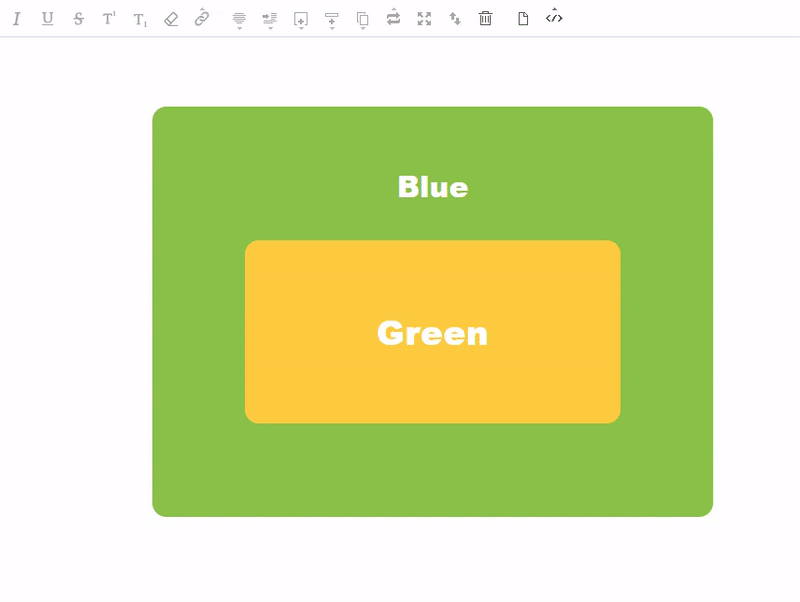Toggle underline formatting
800x602 pixels.
tap(47, 19)
